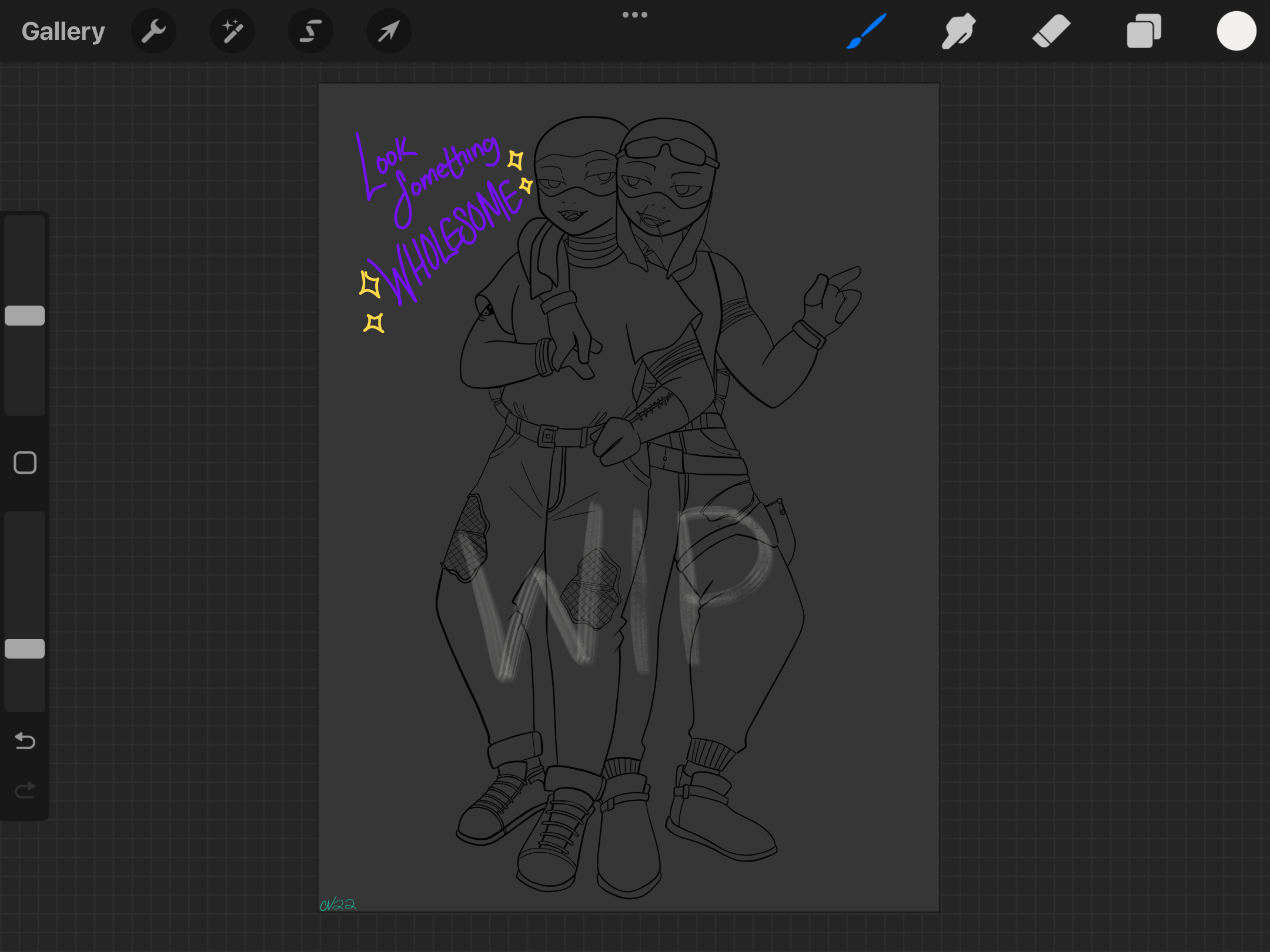Undo the last stroke
1270x952 pixels.
[x=25, y=740]
